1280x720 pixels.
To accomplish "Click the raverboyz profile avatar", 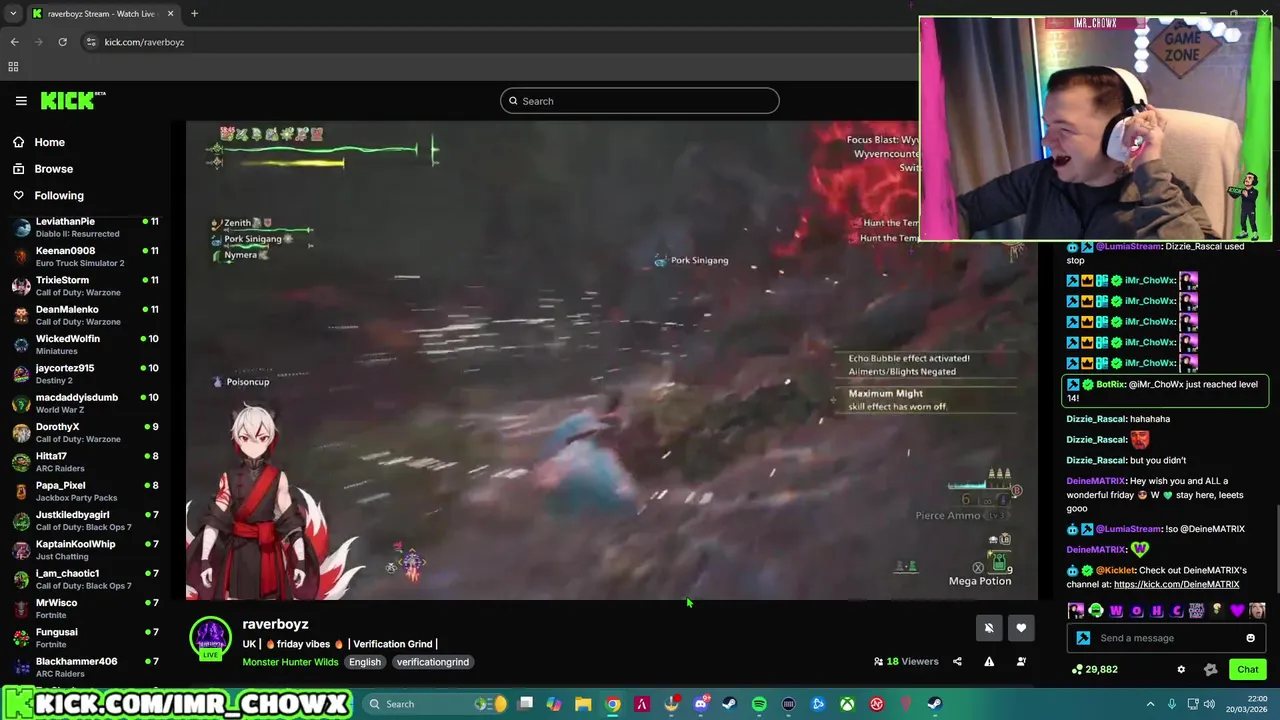I will tap(211, 639).
